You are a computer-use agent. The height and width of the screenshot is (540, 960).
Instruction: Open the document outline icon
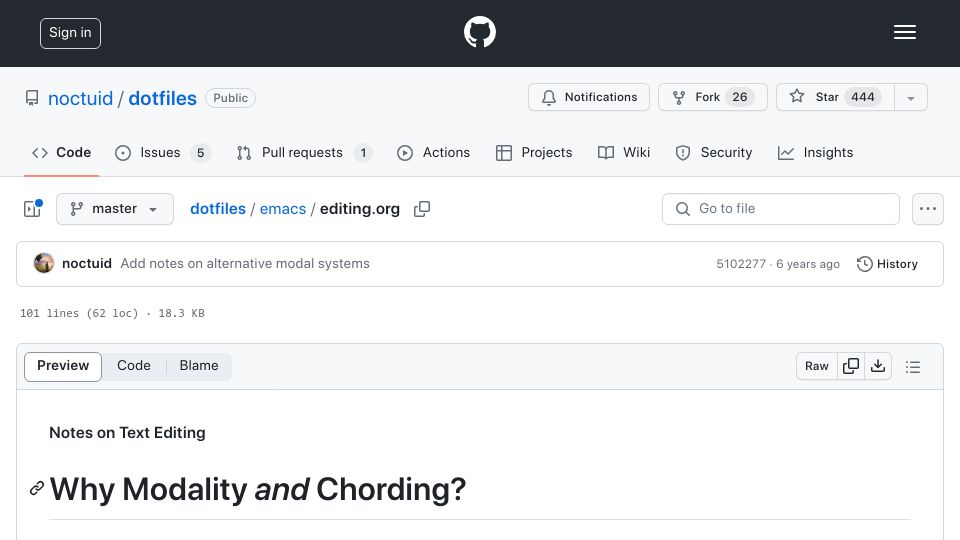tap(913, 367)
